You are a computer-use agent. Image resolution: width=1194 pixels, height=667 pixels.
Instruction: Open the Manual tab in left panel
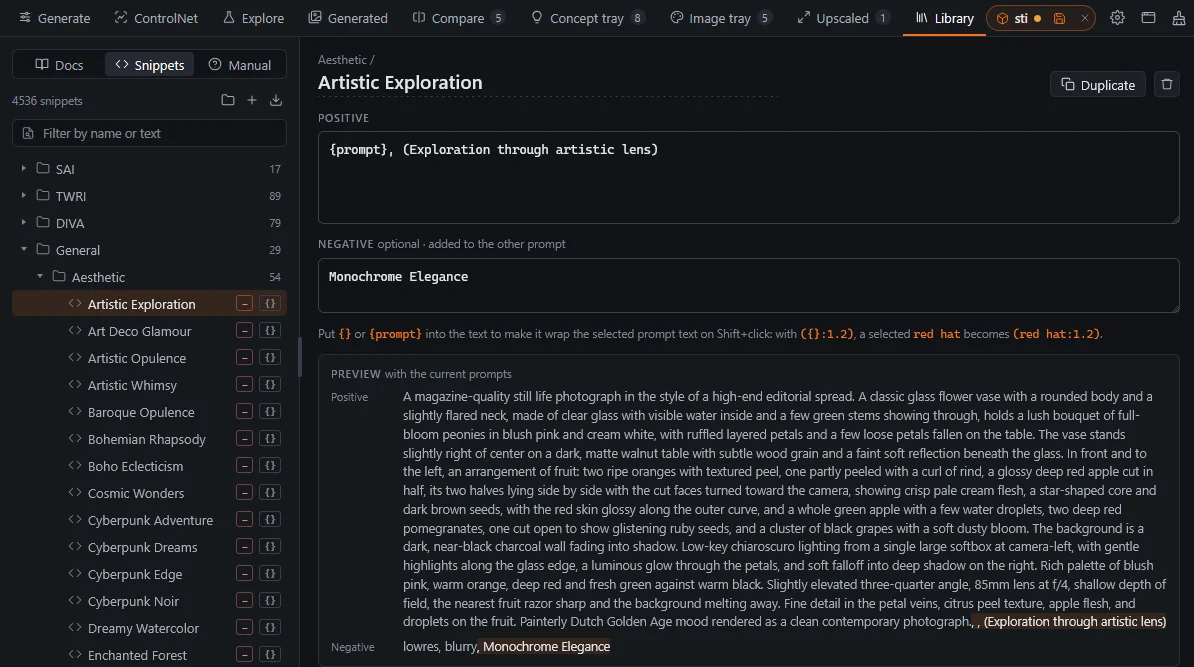[x=240, y=65]
